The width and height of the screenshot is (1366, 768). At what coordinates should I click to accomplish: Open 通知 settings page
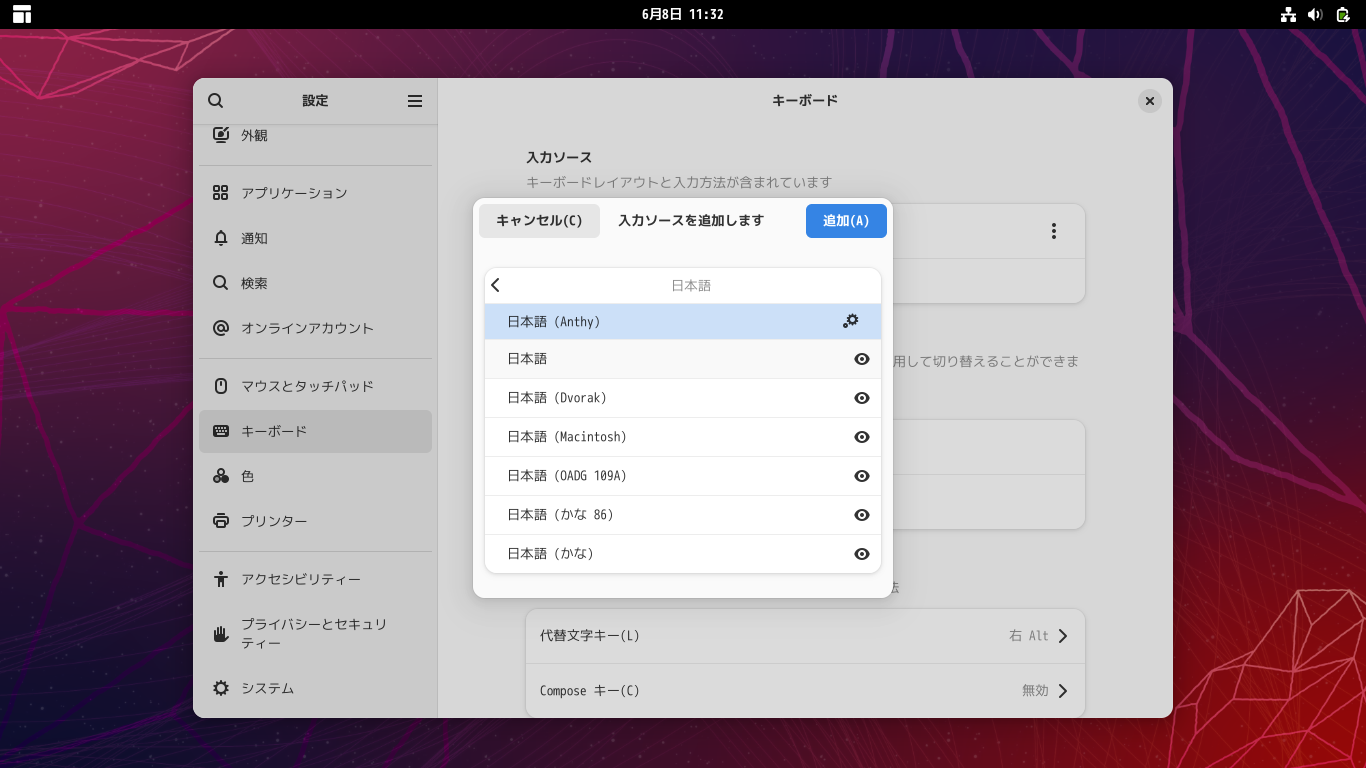pyautogui.click(x=315, y=238)
